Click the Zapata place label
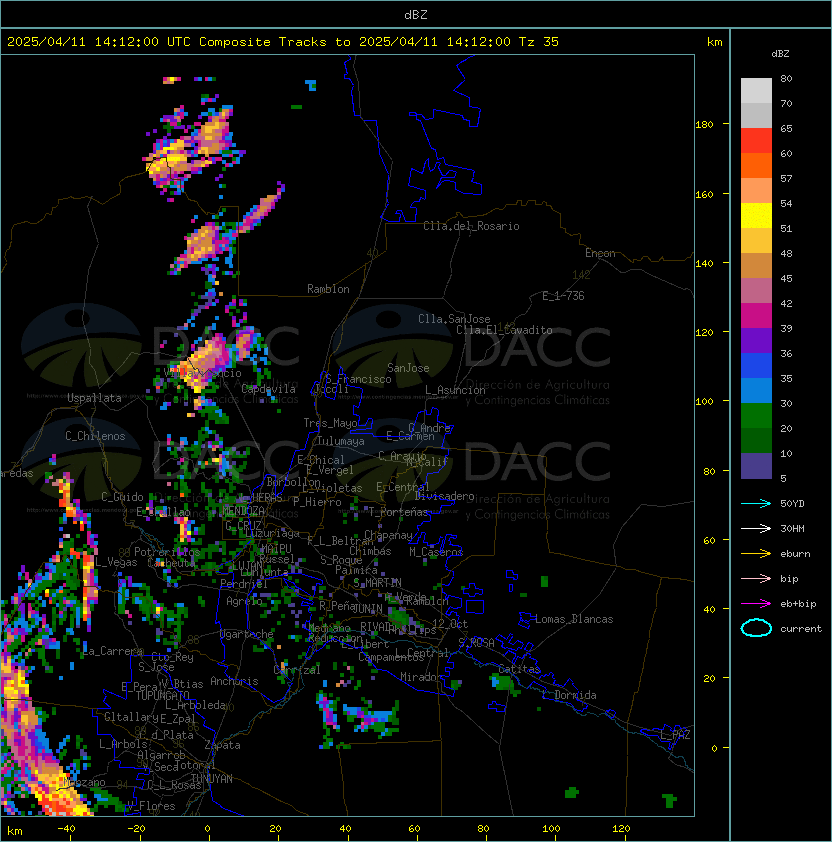832x842 pixels. tap(222, 745)
